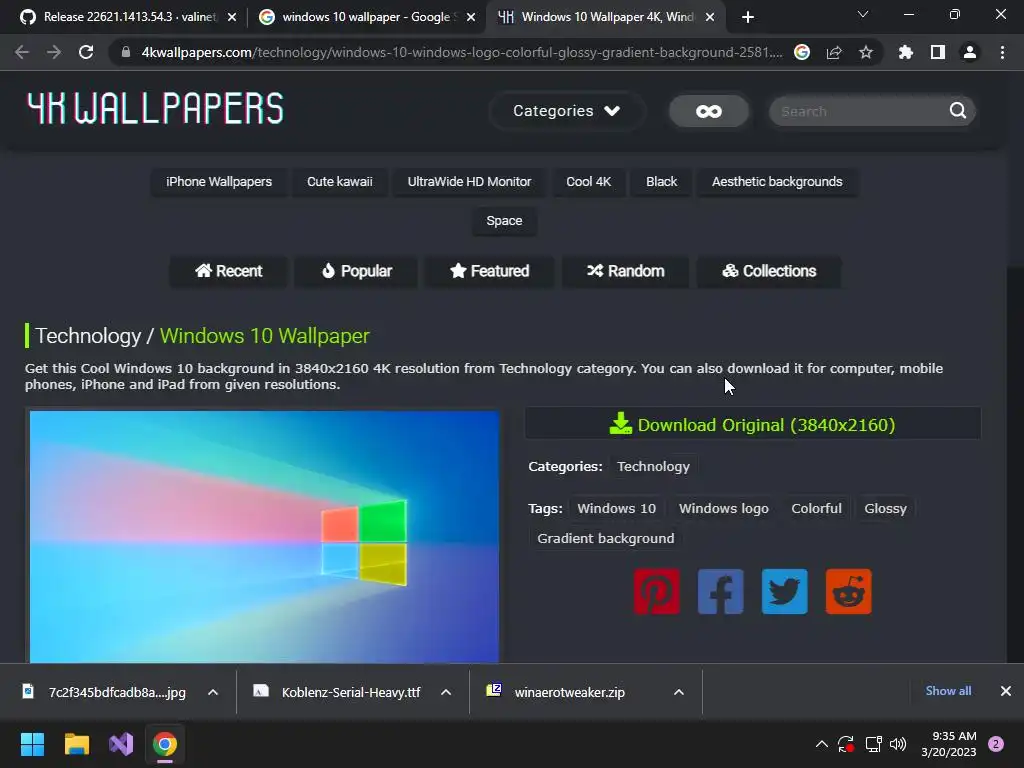Share wallpaper on Pinterest
1024x768 pixels.
[656, 592]
